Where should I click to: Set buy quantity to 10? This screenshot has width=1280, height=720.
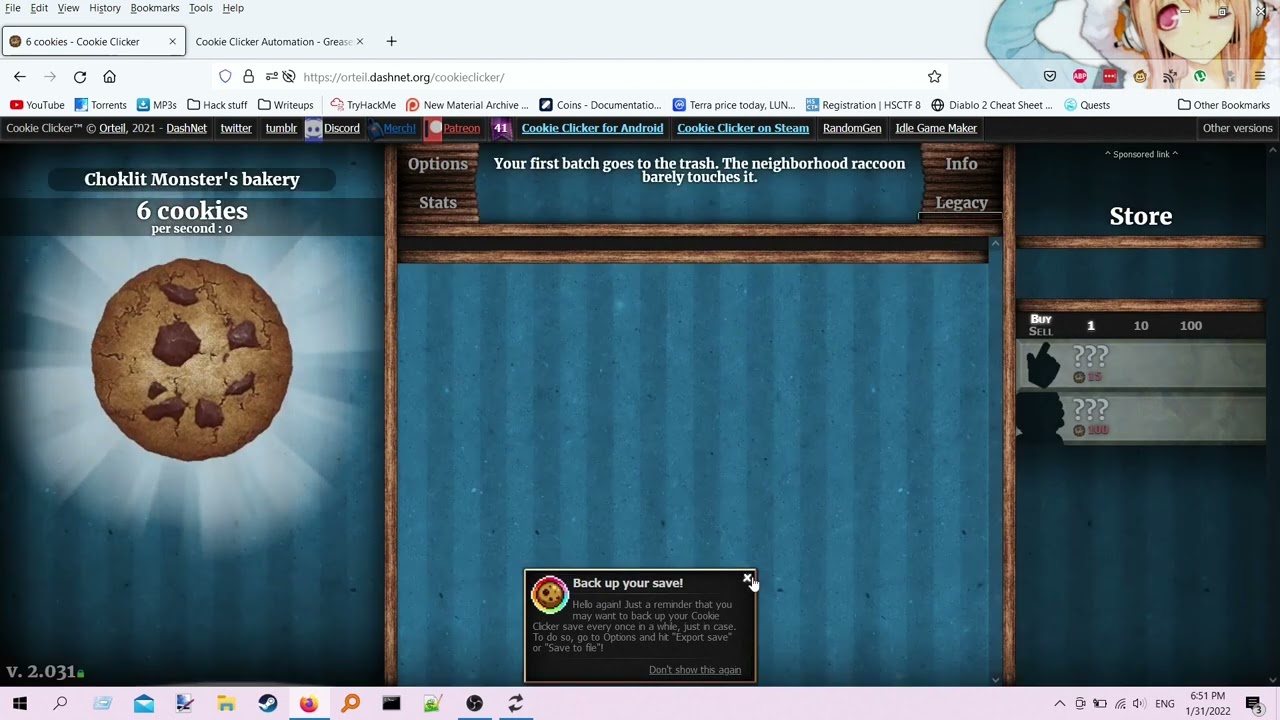tap(1141, 325)
